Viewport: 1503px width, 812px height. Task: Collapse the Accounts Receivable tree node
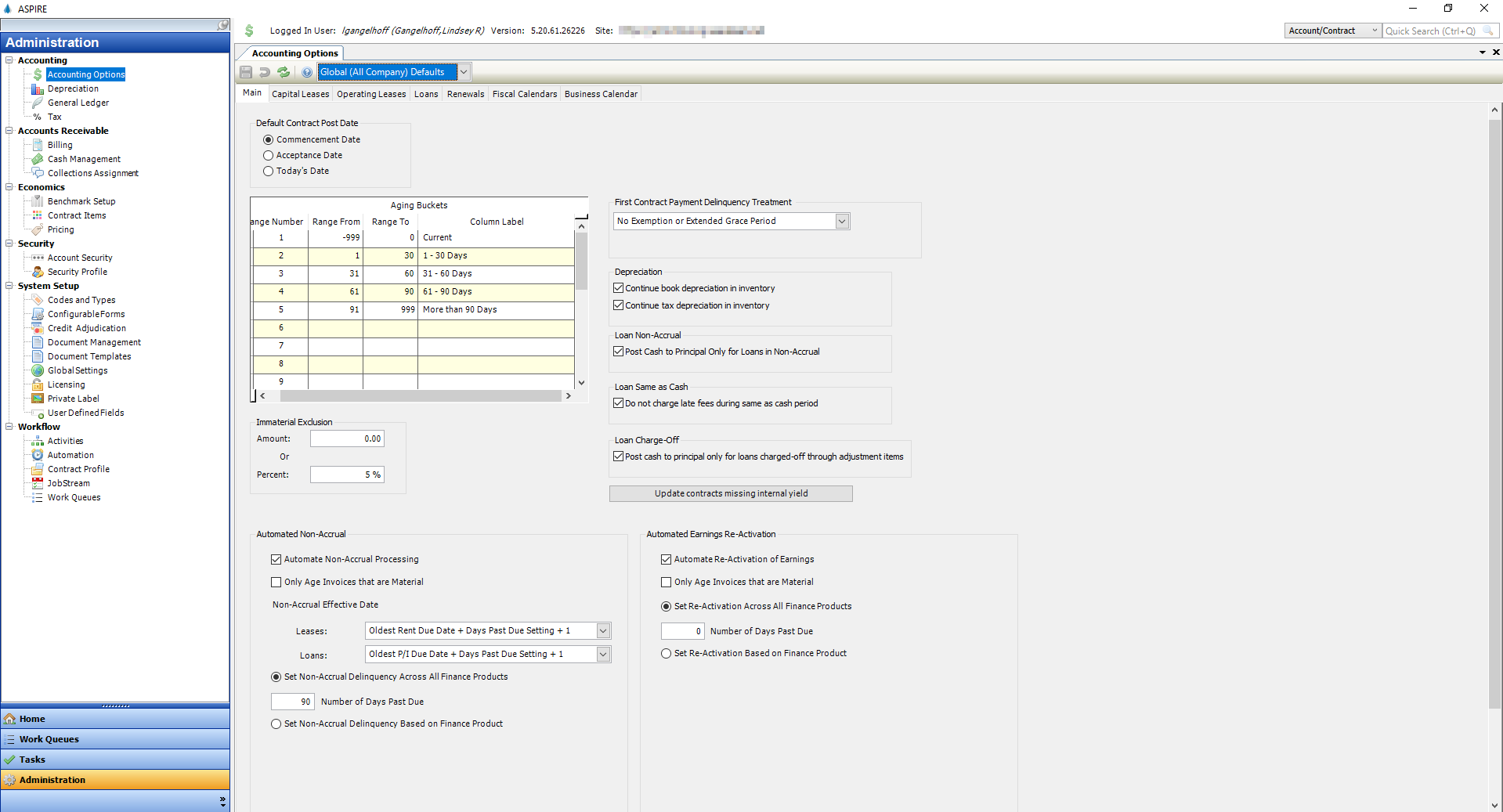click(9, 131)
